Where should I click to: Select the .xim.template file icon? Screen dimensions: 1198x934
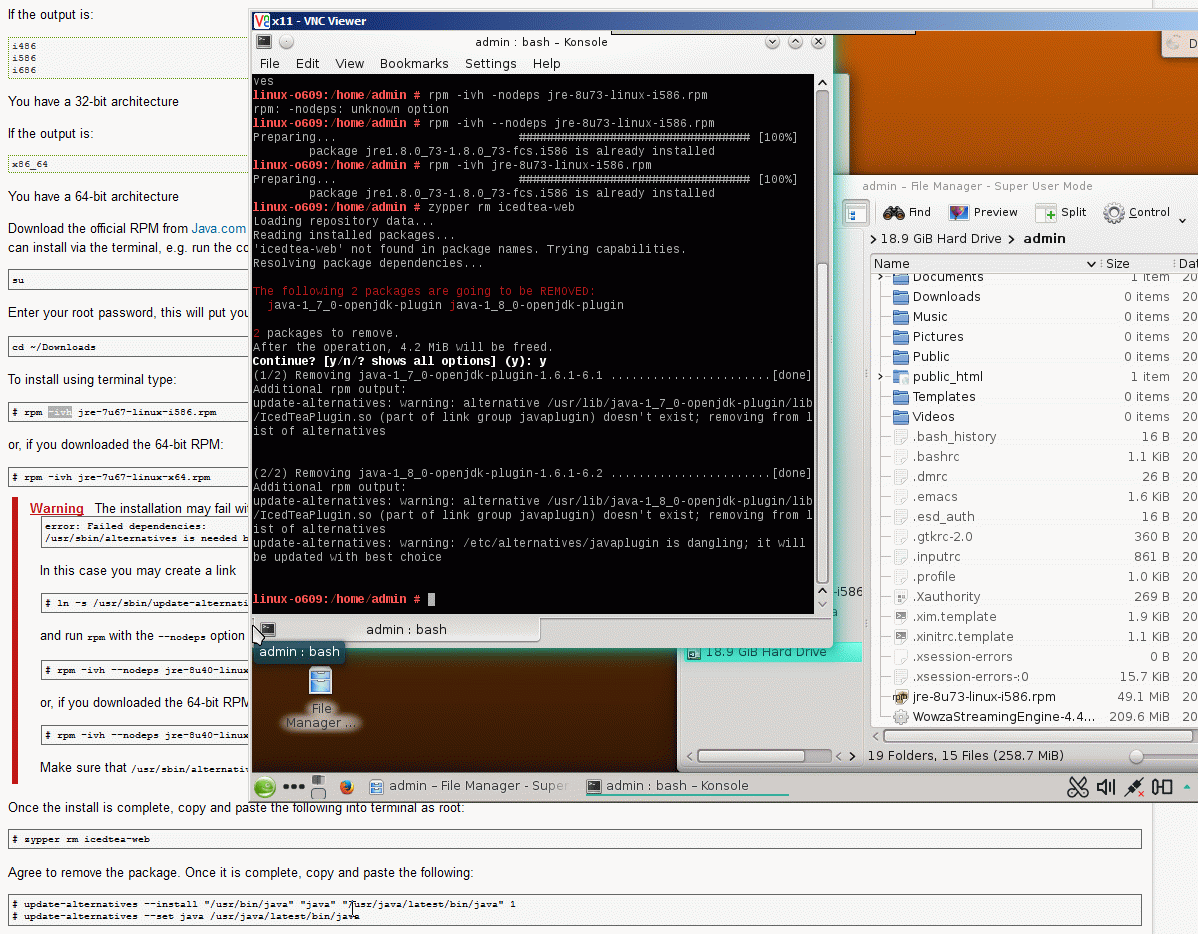click(901, 617)
